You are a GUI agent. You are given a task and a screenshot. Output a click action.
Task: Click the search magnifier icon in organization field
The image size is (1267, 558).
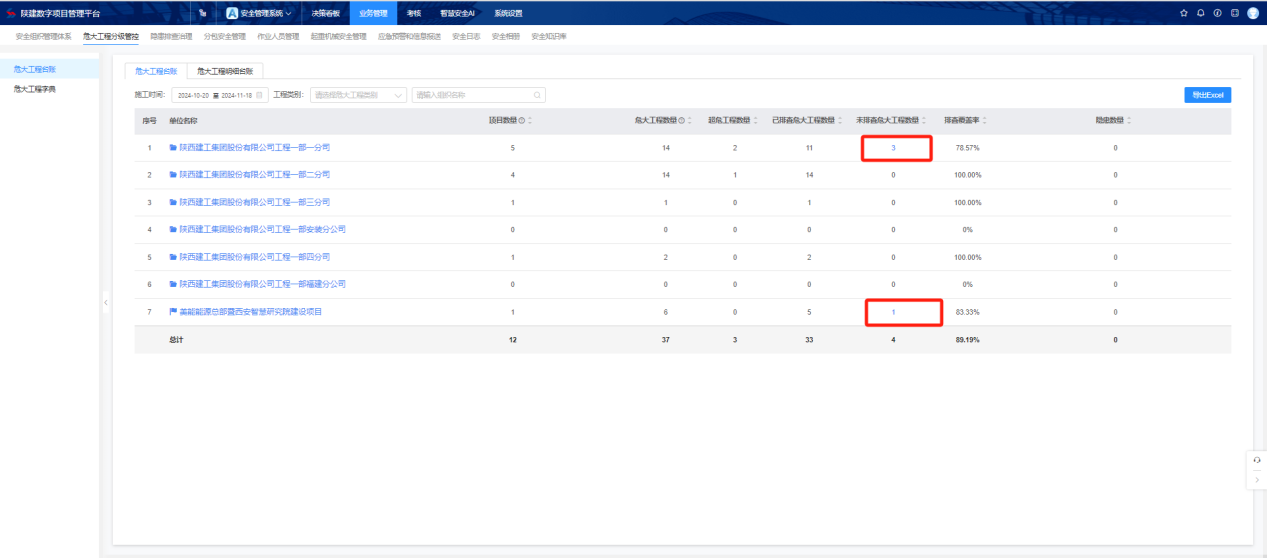point(537,95)
